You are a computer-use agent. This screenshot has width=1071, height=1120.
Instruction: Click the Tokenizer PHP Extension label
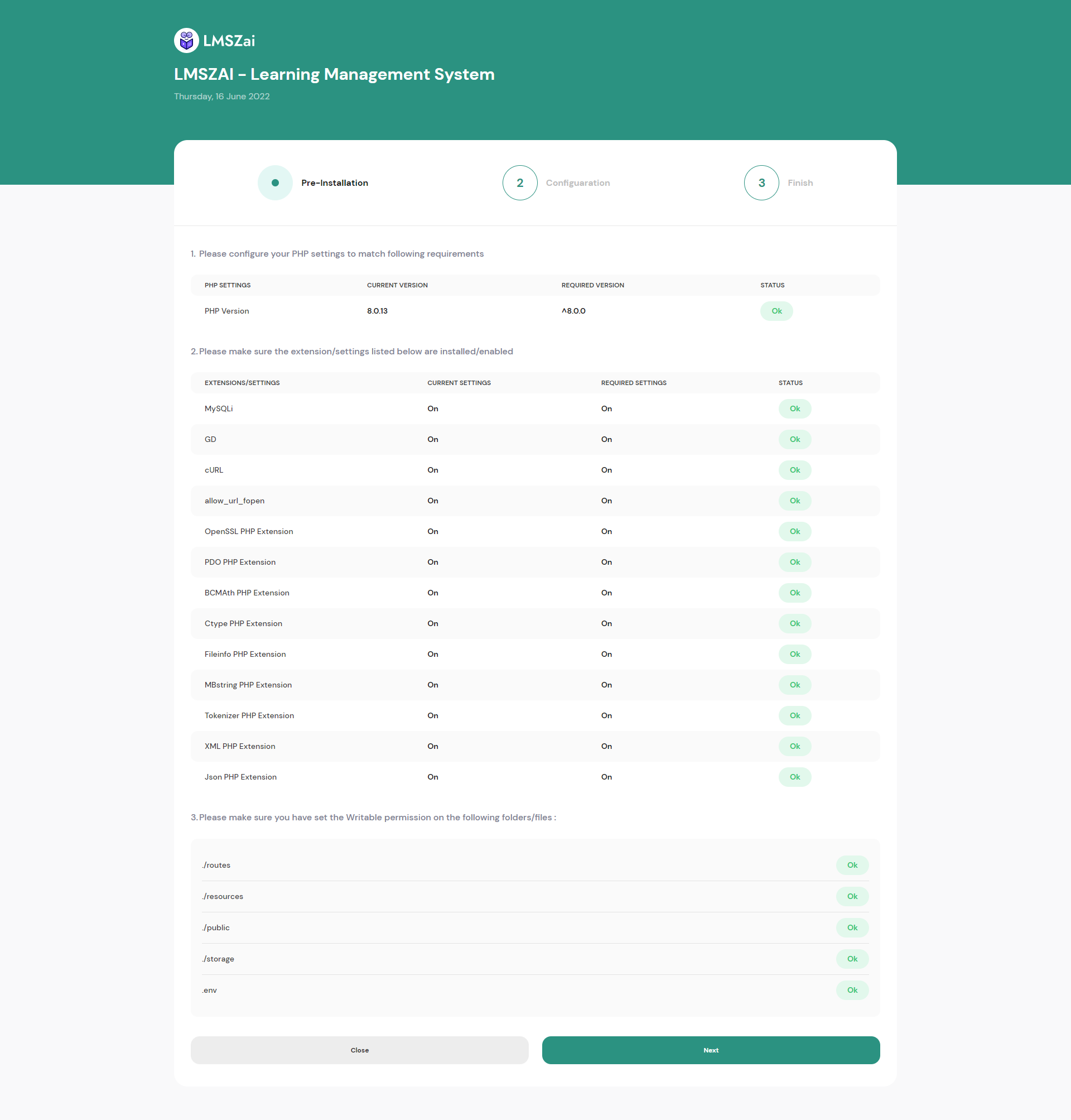tap(249, 715)
